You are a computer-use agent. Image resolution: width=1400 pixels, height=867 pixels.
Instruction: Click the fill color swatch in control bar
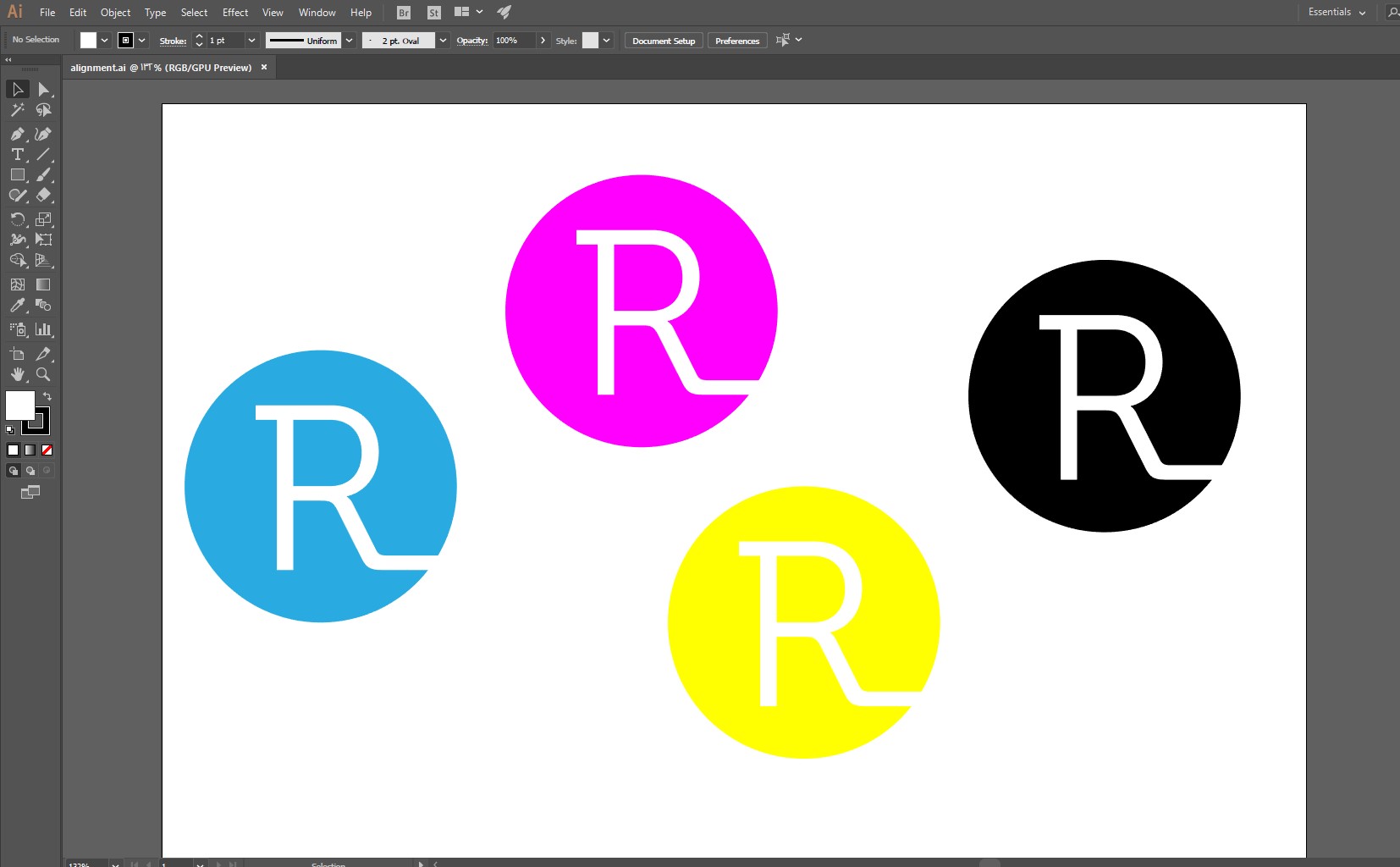point(88,41)
